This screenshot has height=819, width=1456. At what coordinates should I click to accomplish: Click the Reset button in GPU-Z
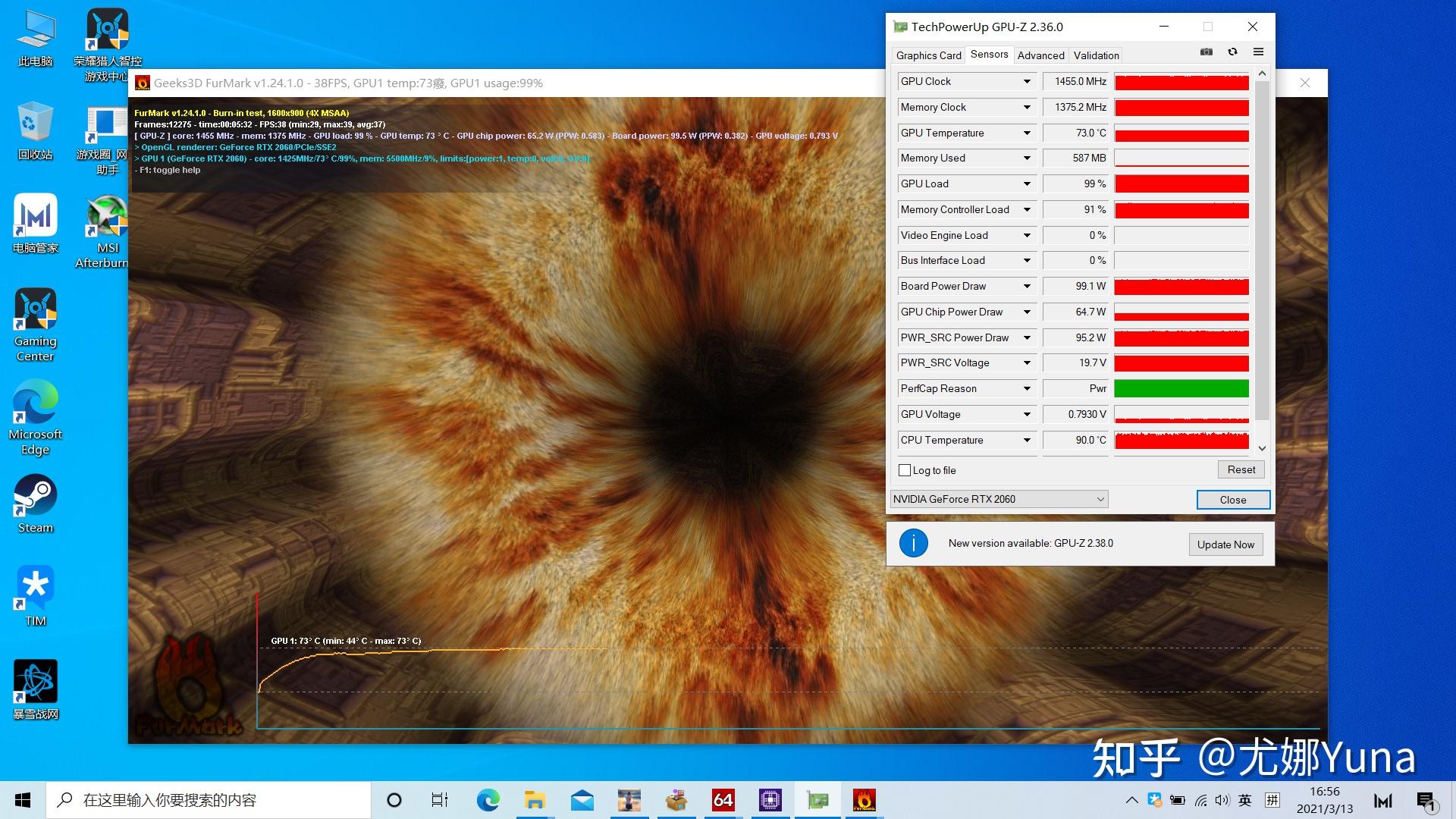coord(1240,469)
